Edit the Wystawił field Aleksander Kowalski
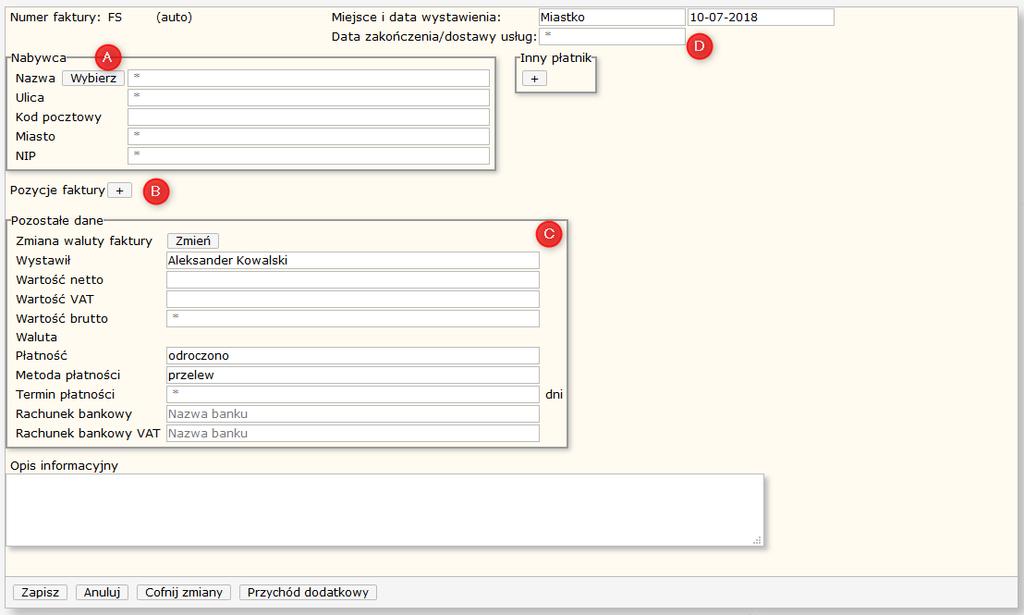 click(353, 260)
